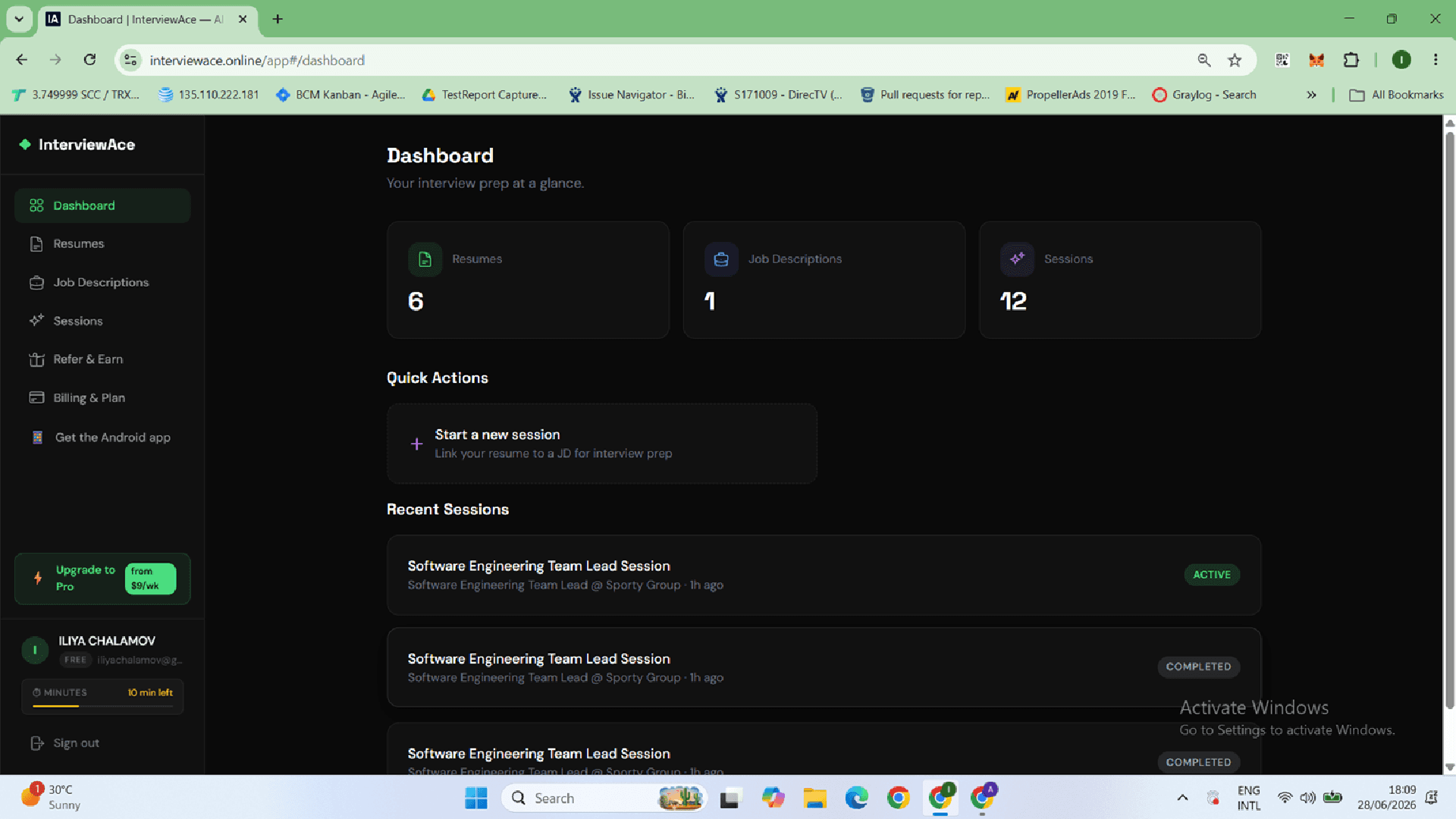Open the Graylog - Search bookmark
This screenshot has width=1456, height=819.
1204,95
